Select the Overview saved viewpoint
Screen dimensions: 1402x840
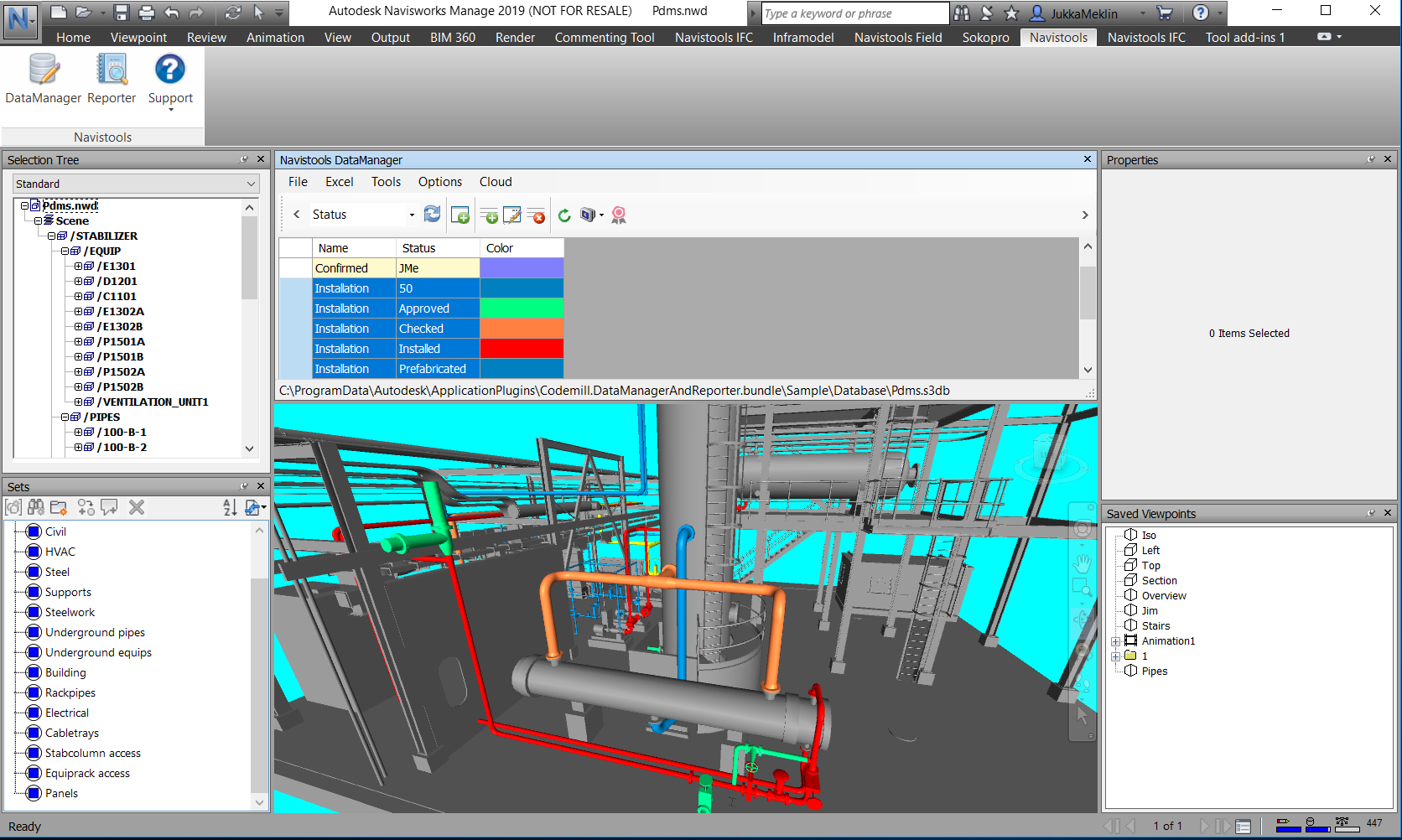1164,596
